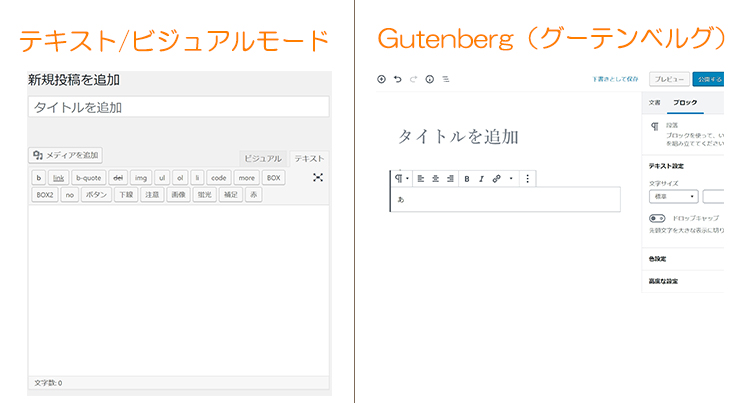Screen dimensions: 749x403
Task: Open block options three-dot menu
Action: pos(527,179)
